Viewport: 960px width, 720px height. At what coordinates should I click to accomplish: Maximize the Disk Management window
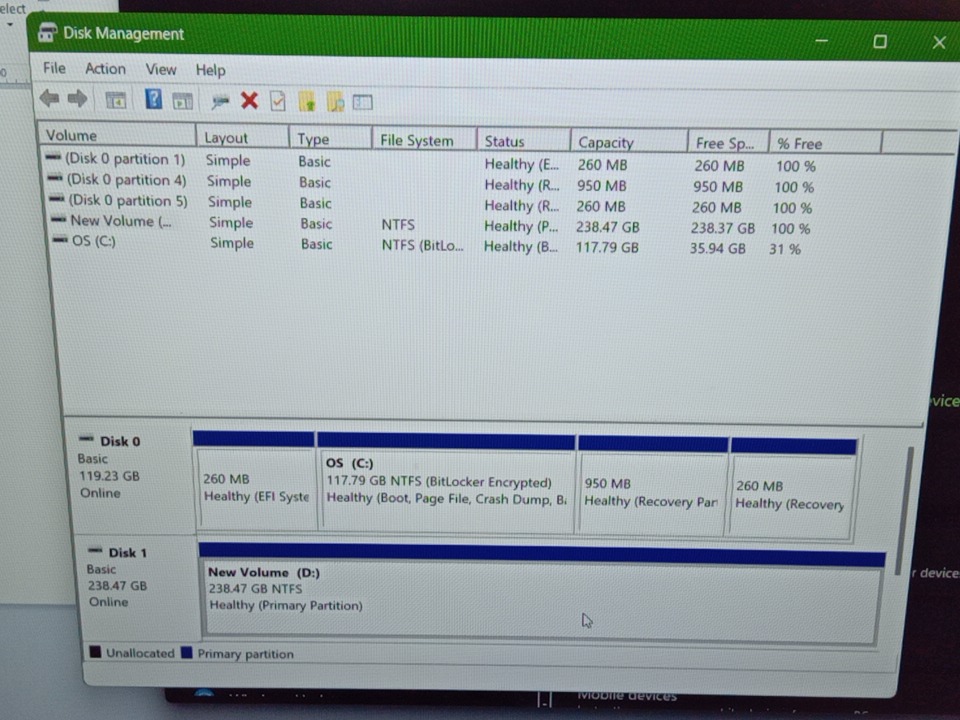880,42
